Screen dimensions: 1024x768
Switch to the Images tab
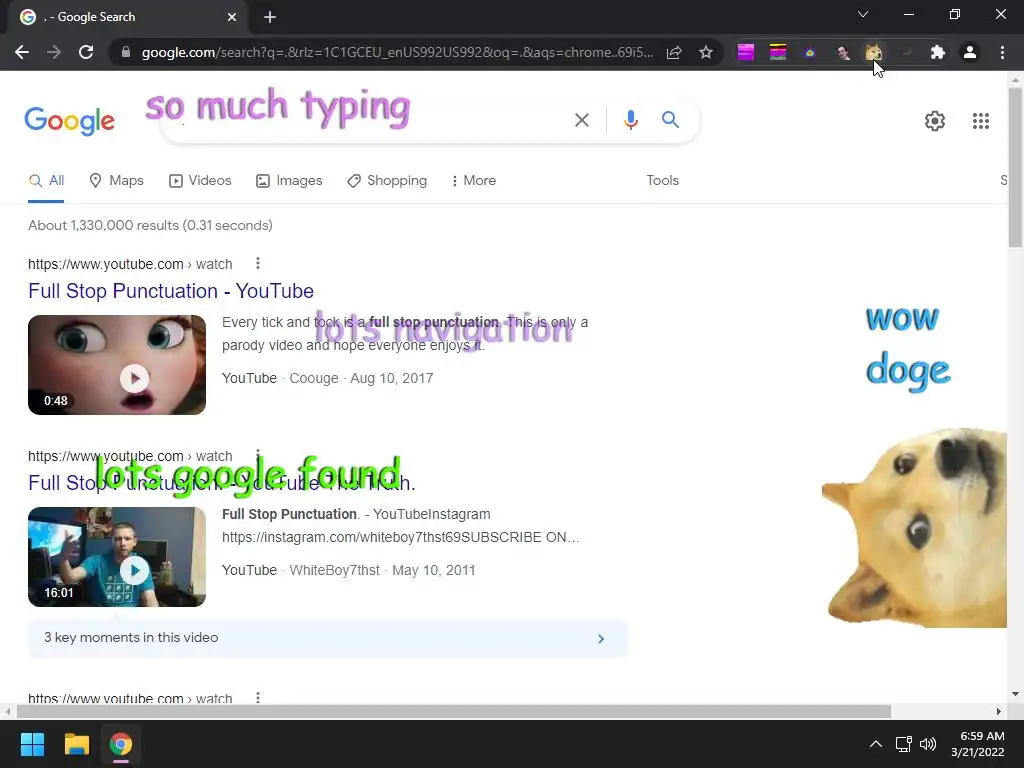289,181
